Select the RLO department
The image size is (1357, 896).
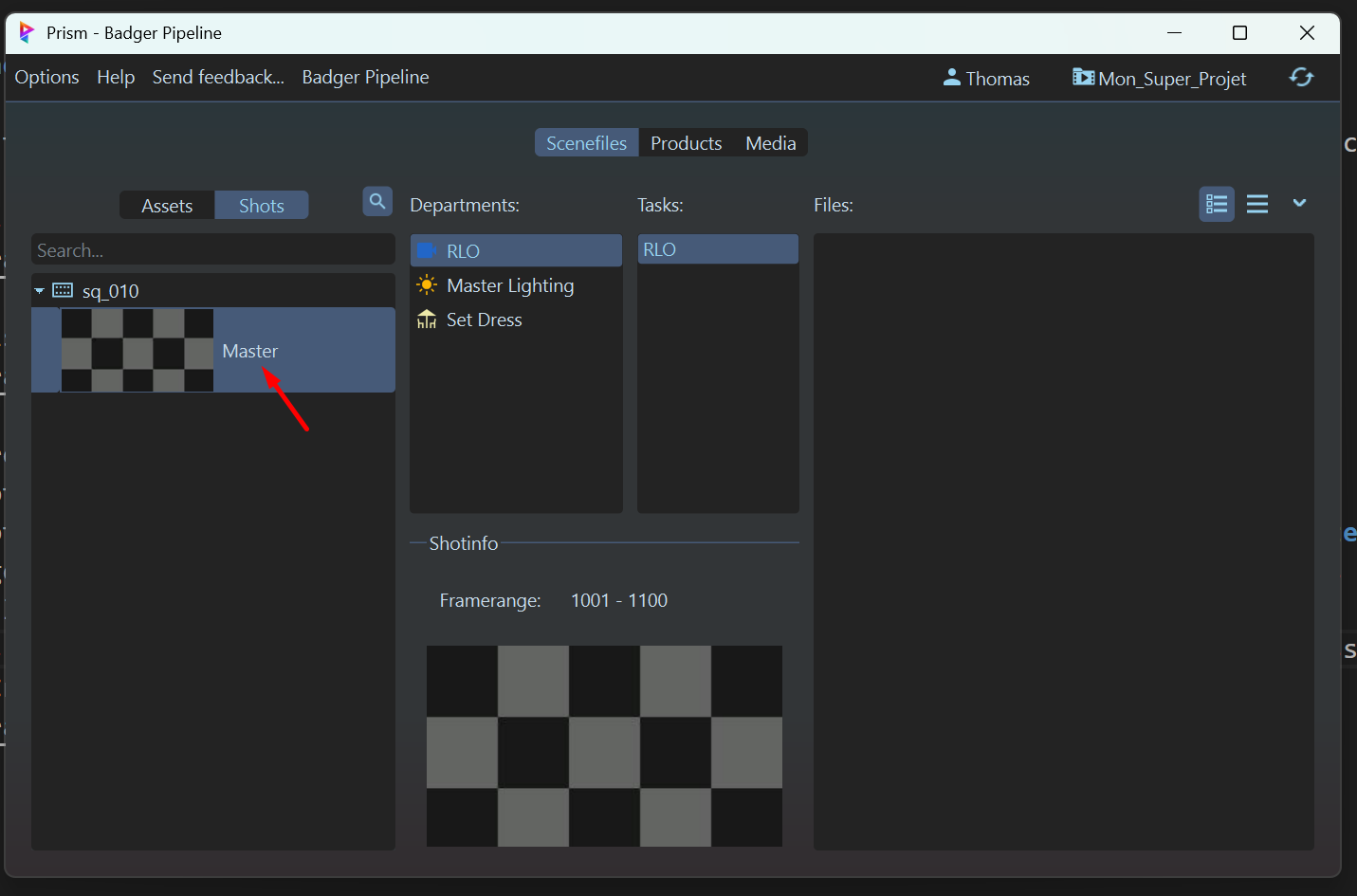(x=463, y=251)
